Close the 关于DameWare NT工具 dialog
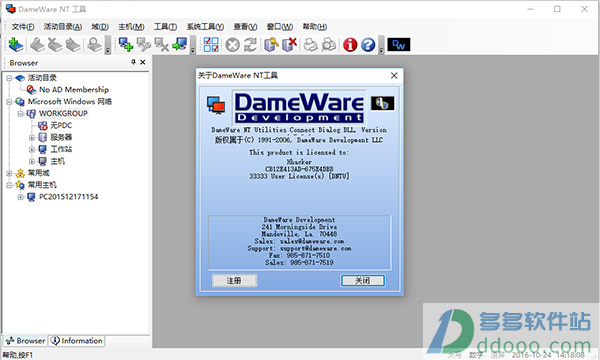The width and height of the screenshot is (600, 360). click(394, 76)
